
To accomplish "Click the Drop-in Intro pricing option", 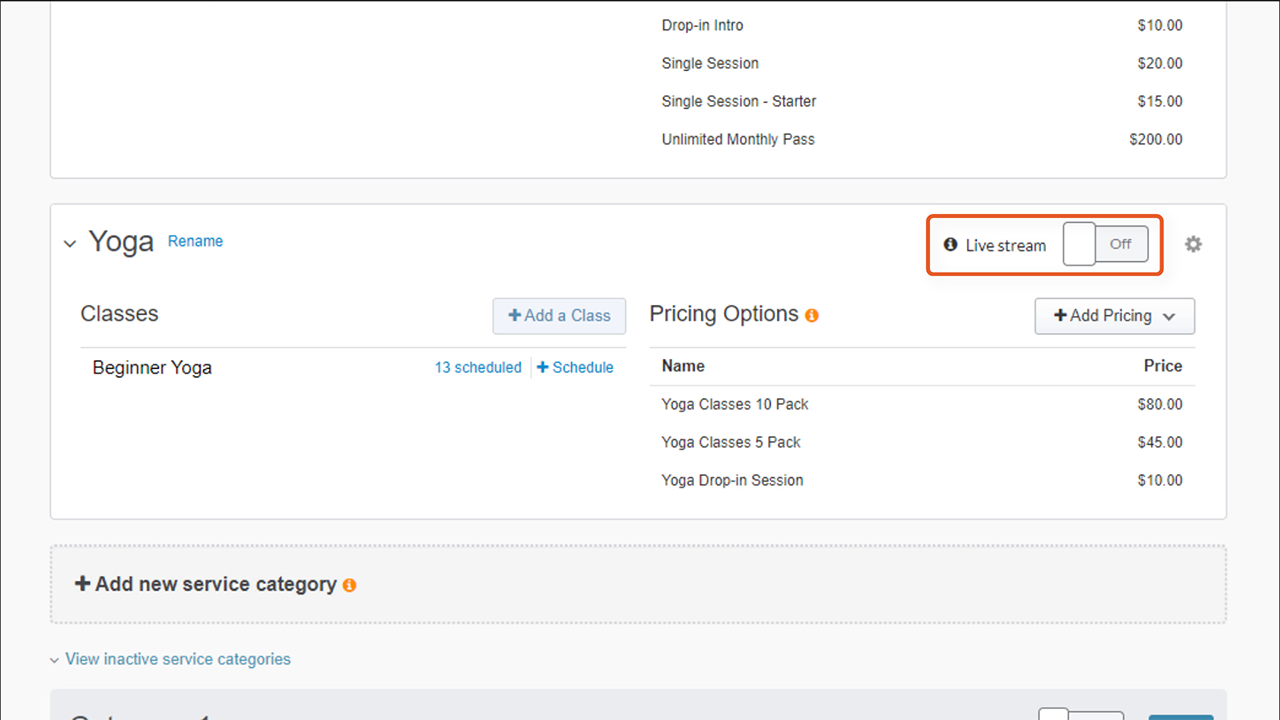I will pyautogui.click(x=702, y=25).
